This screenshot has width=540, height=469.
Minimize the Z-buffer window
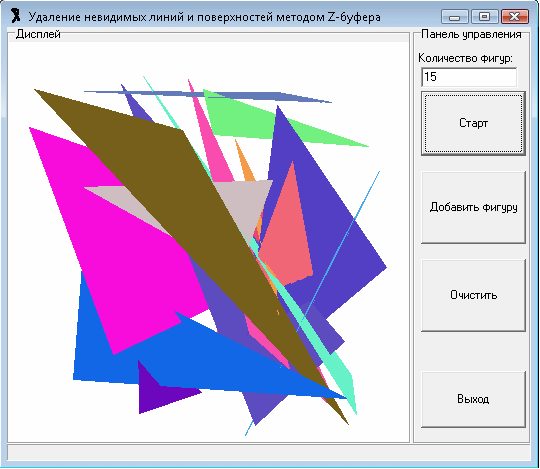[455, 16]
